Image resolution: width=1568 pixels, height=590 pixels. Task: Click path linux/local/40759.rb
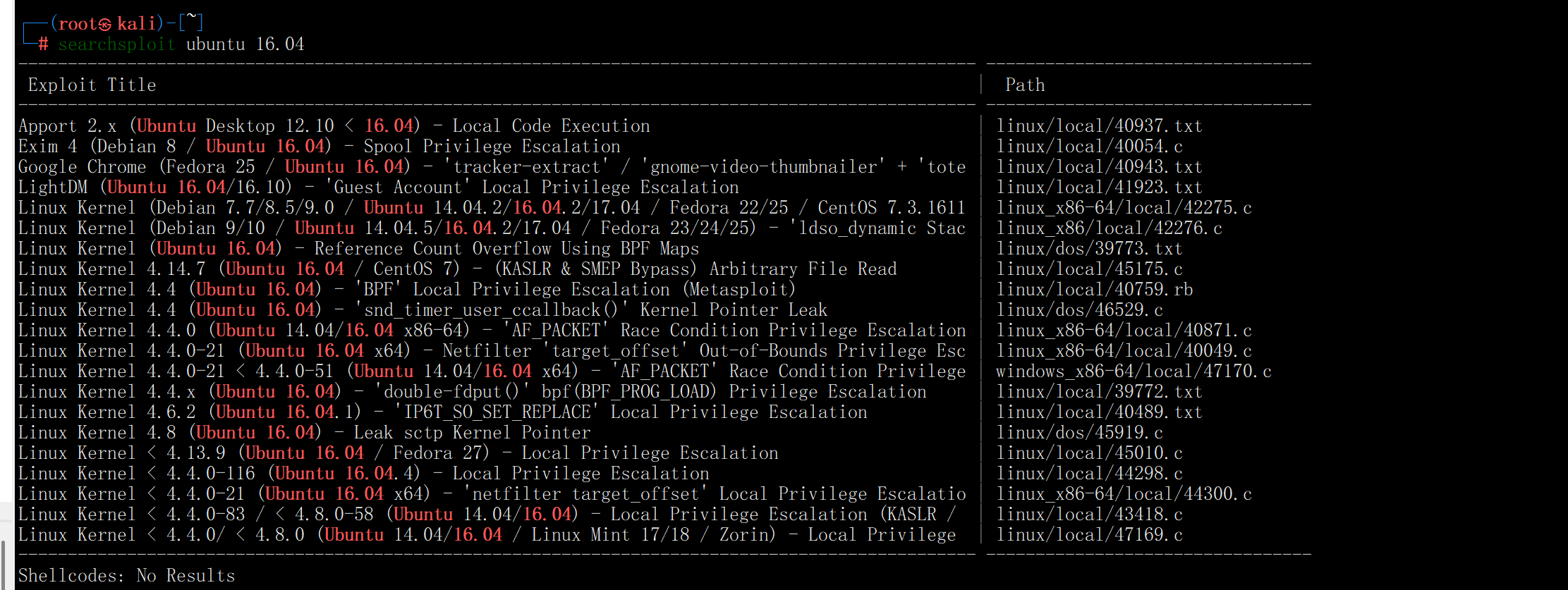coord(1094,290)
